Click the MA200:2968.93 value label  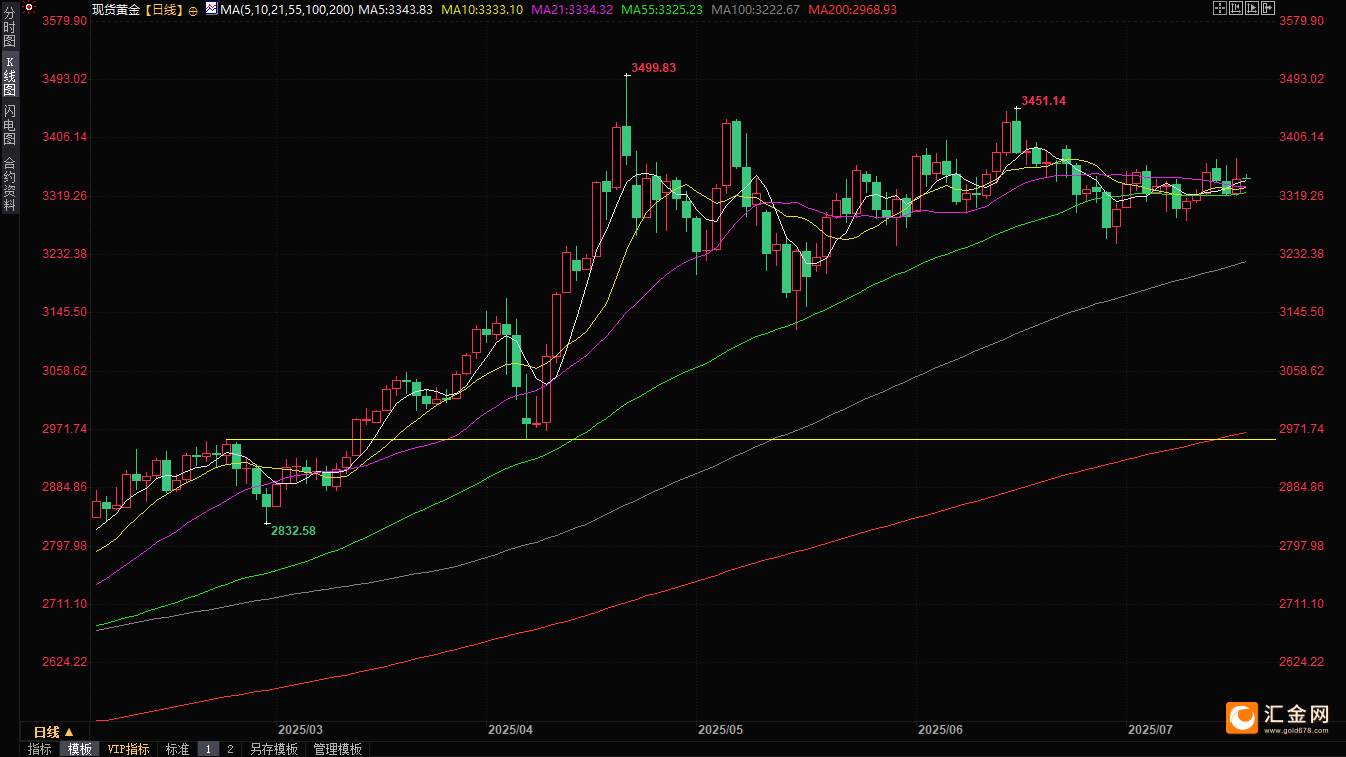[x=852, y=9]
